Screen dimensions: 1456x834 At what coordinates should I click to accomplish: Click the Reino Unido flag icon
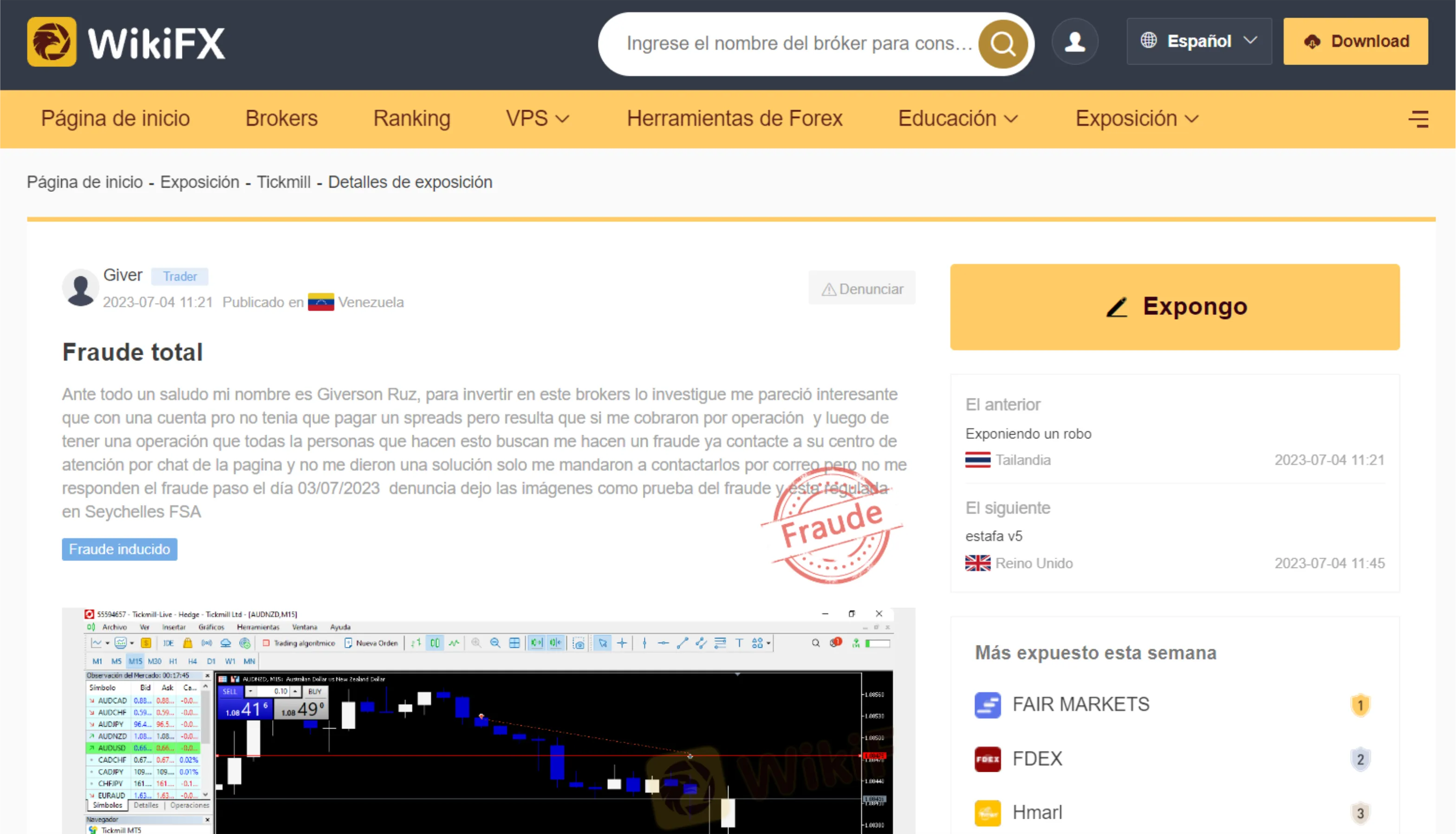pos(977,563)
